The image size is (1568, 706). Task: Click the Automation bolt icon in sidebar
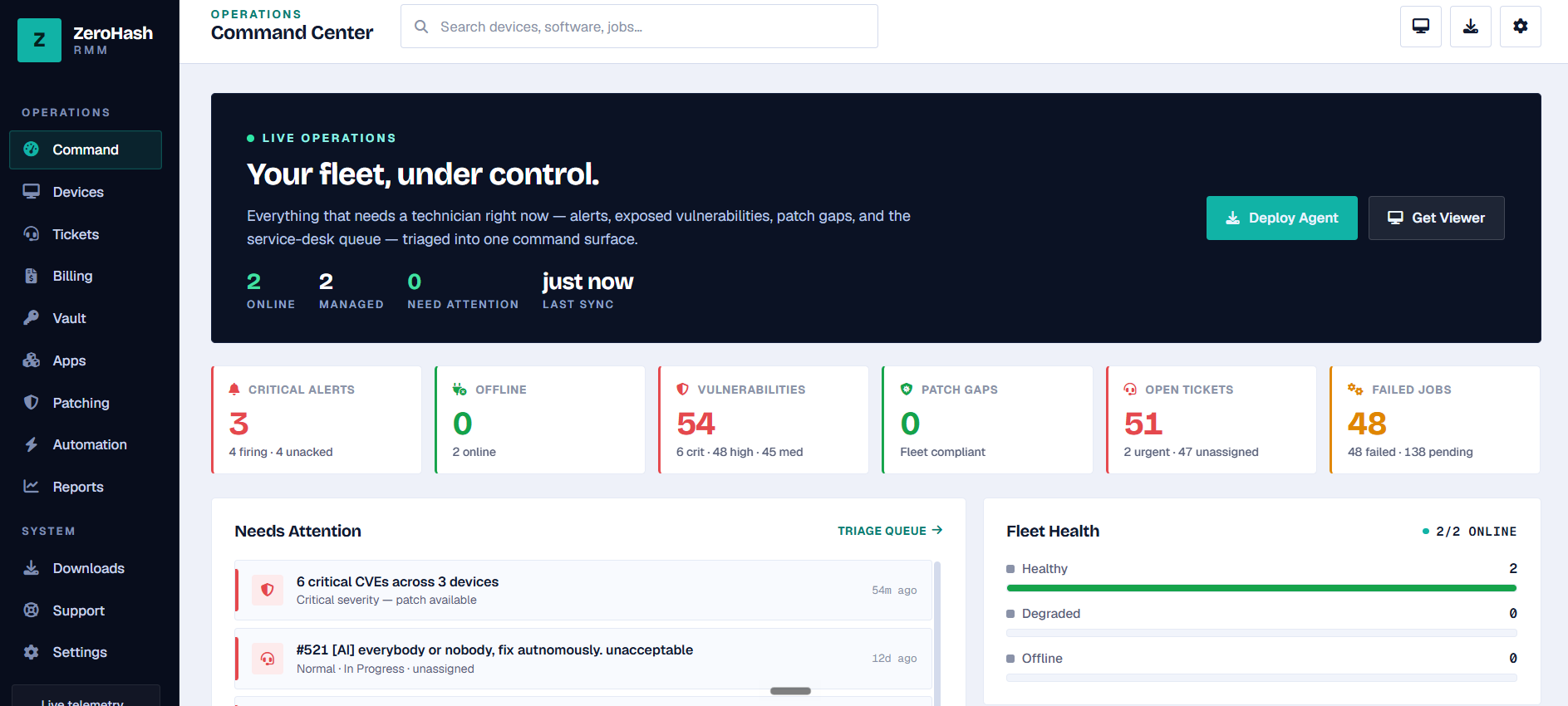32,444
